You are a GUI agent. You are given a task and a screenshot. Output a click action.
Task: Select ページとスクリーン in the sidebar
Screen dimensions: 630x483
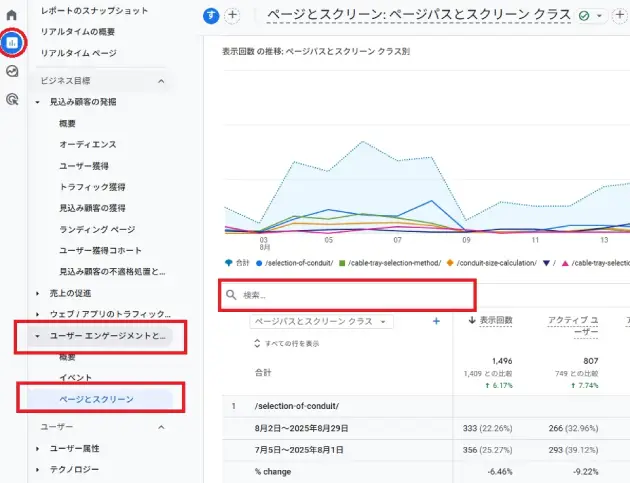[96, 399]
